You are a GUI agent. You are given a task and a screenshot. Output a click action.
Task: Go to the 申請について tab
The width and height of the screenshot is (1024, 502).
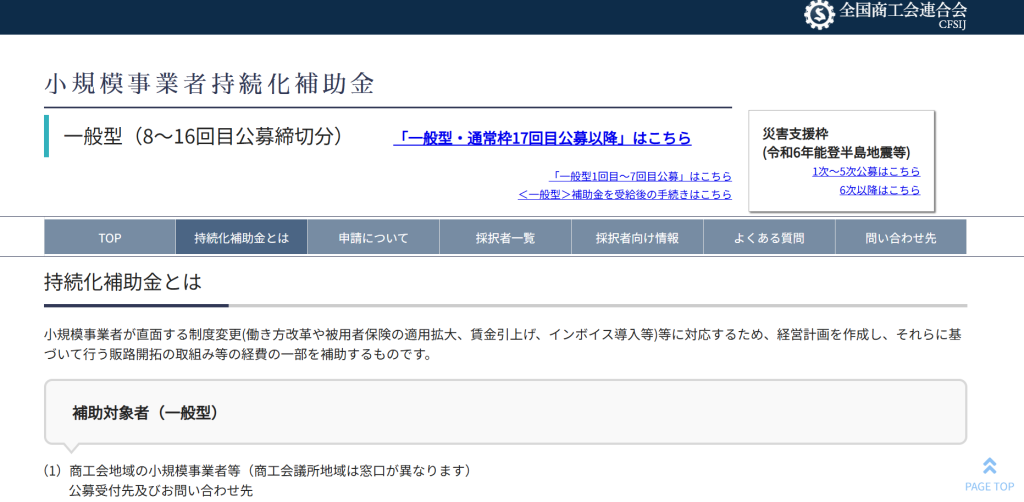coord(373,238)
